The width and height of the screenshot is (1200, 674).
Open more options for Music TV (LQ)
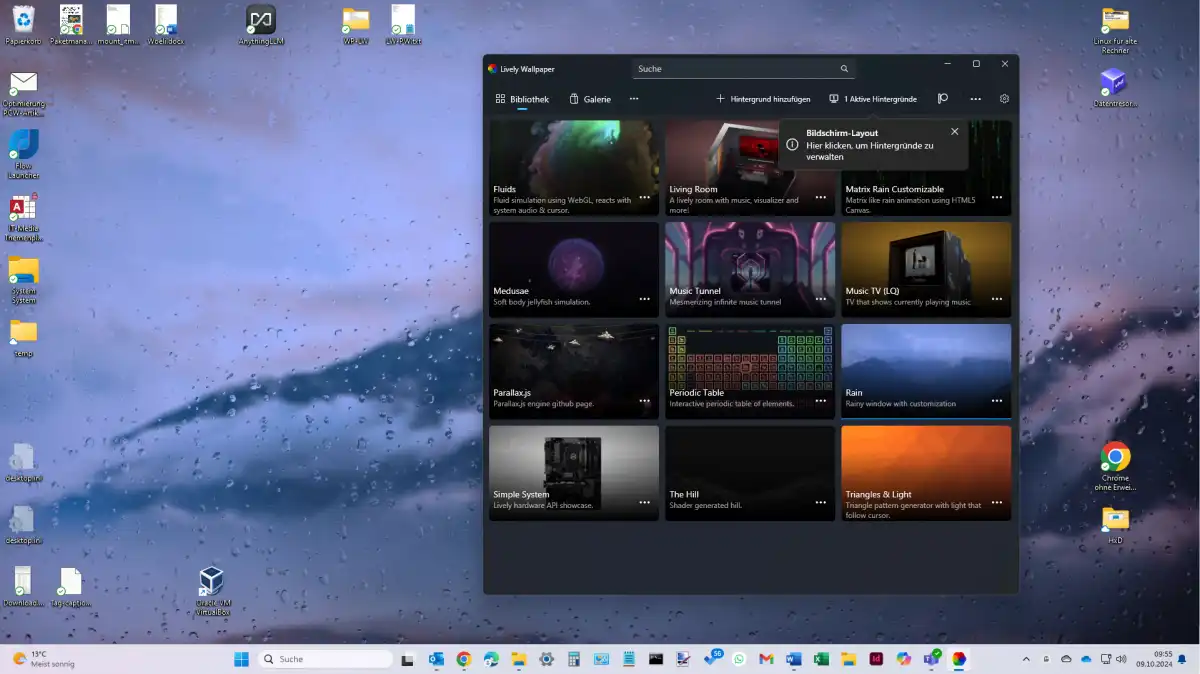996,299
